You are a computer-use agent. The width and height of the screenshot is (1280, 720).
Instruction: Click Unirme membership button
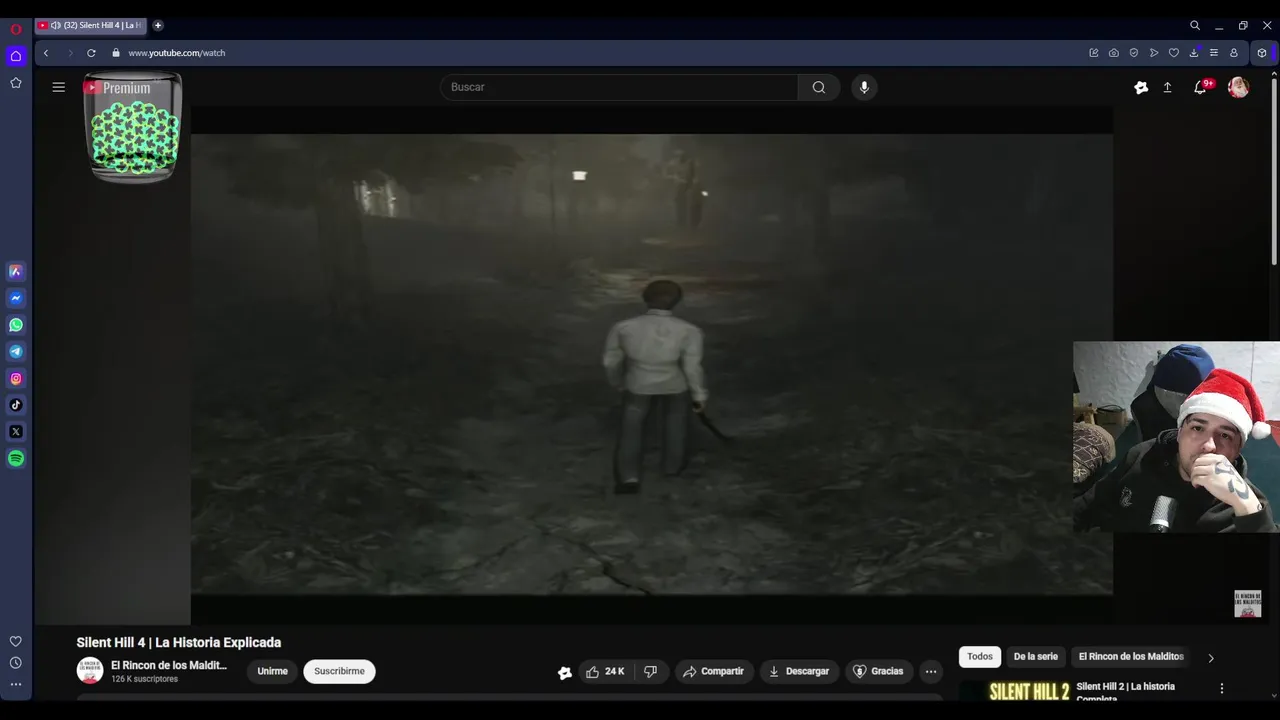[x=272, y=671]
